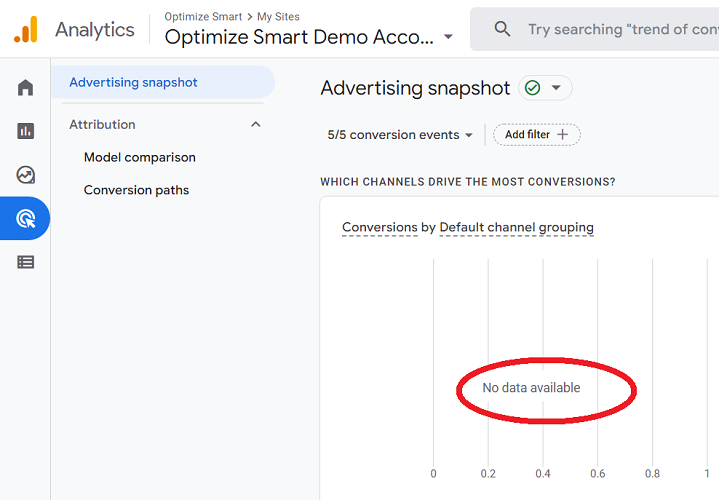Open the Home section in sidebar
Image resolution: width=719 pixels, height=500 pixels.
[x=25, y=87]
